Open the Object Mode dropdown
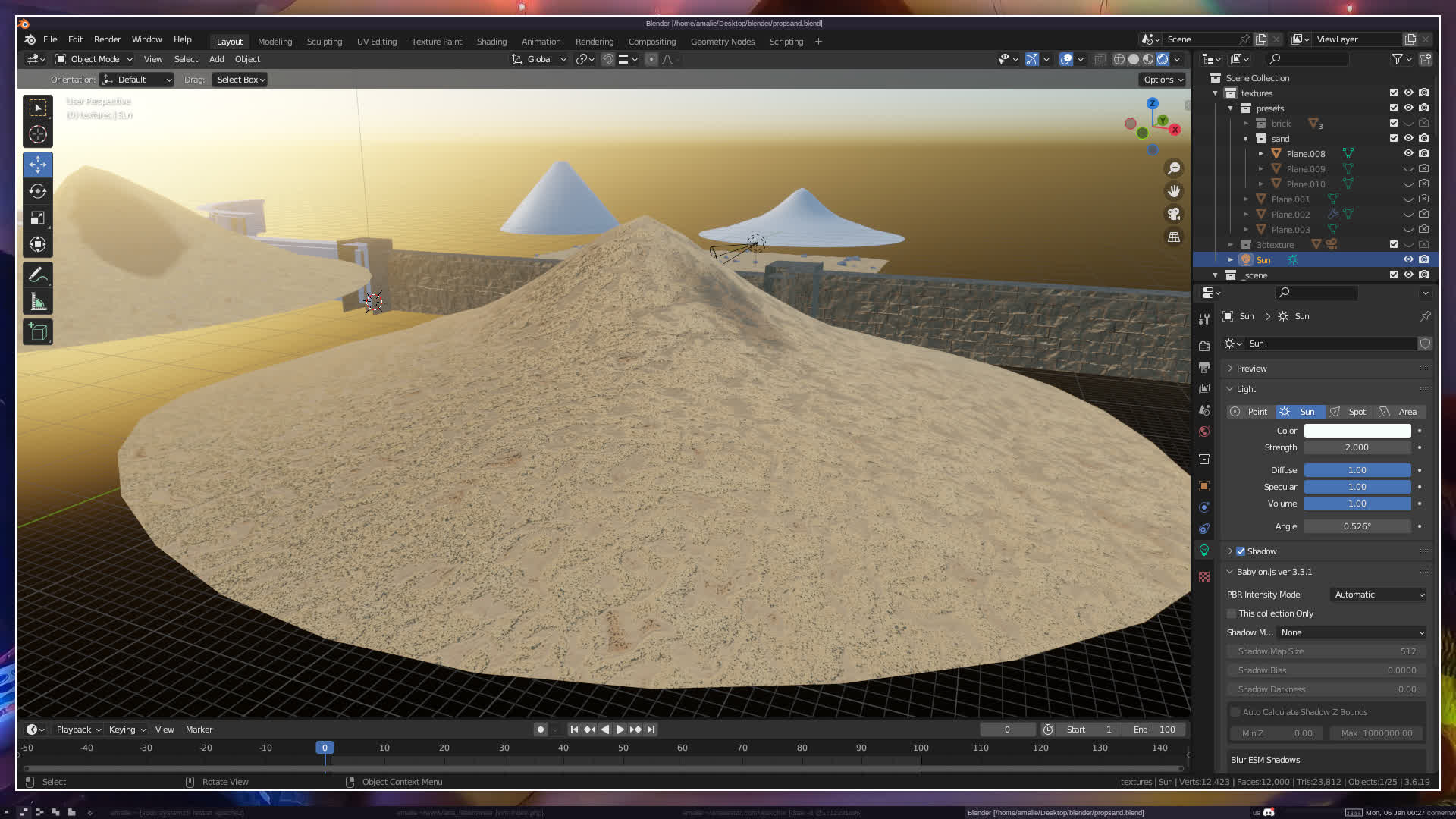The height and width of the screenshot is (819, 1456). tap(95, 59)
